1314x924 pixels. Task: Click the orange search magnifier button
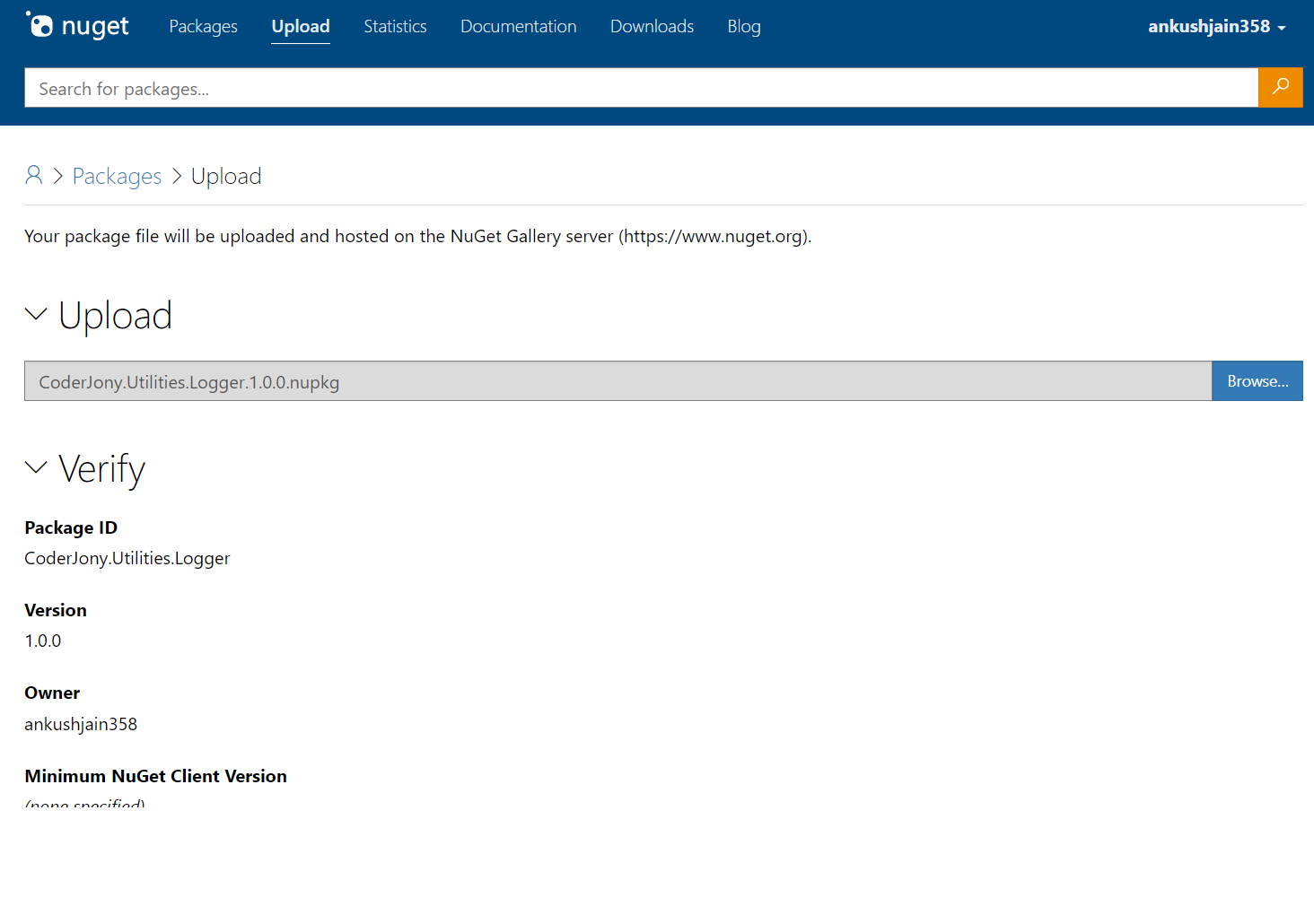(x=1280, y=87)
